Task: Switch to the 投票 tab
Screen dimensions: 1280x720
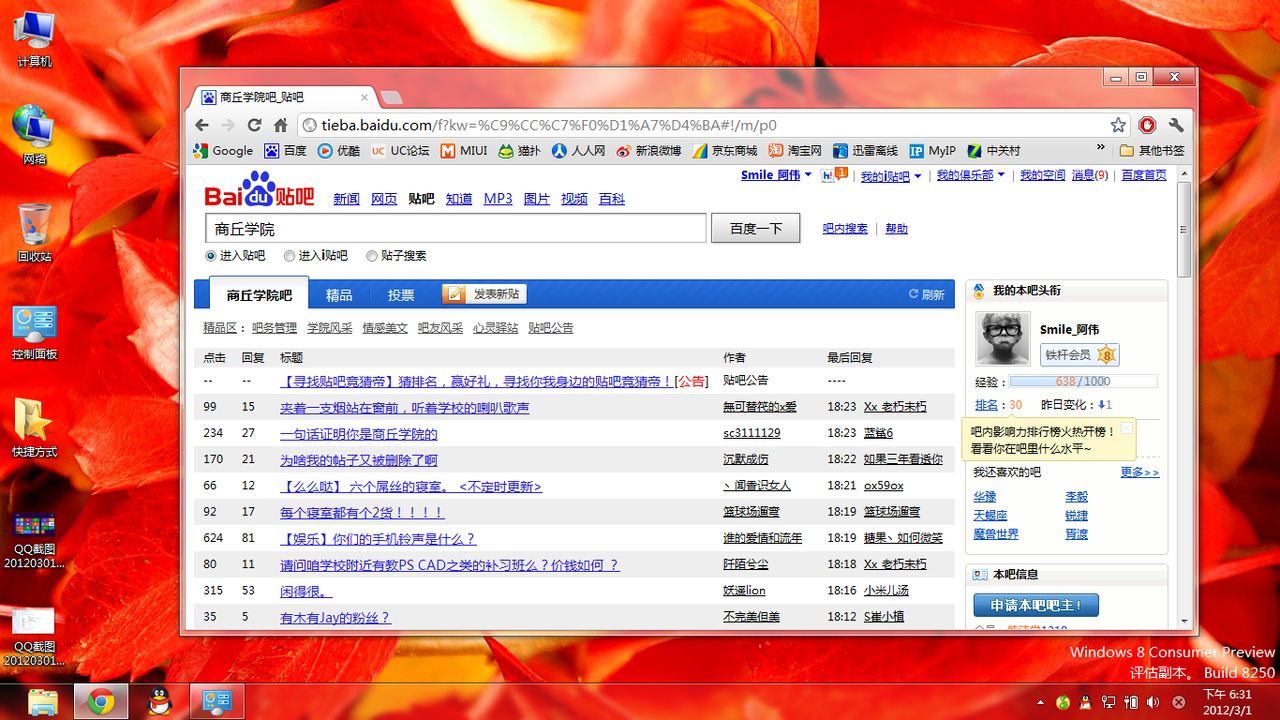Action: coord(401,295)
